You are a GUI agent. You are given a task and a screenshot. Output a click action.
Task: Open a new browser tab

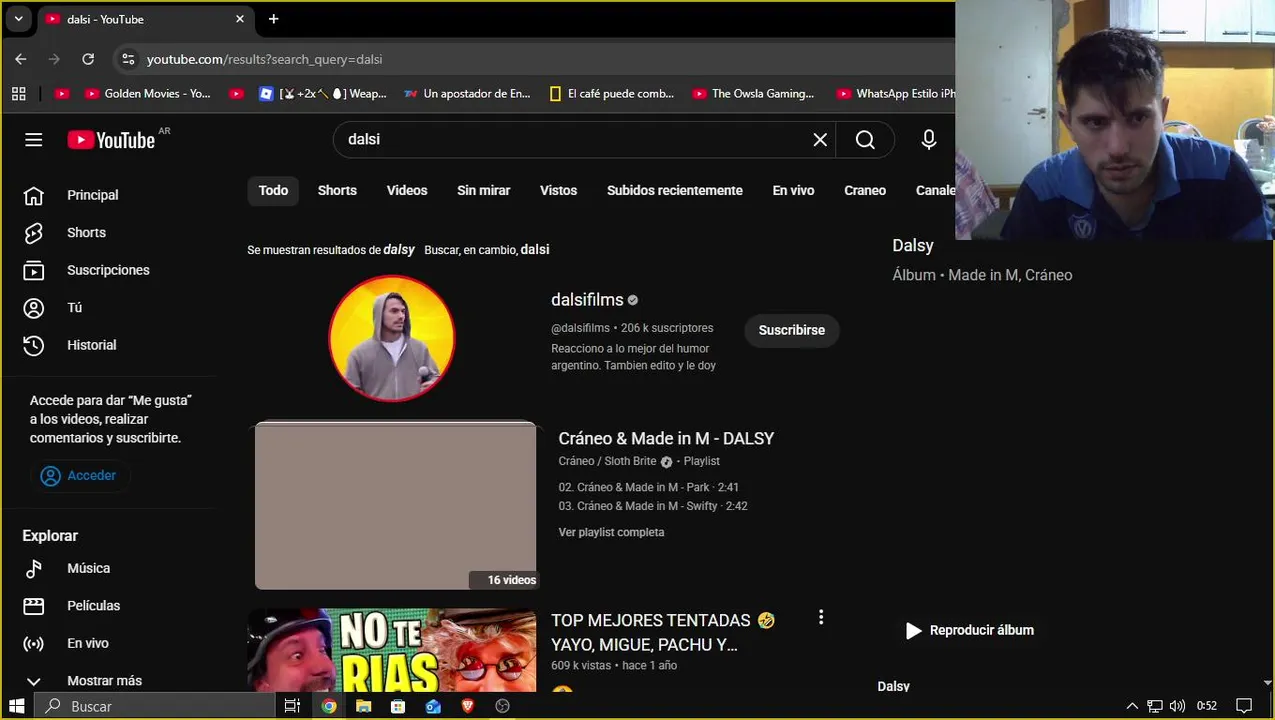pos(273,19)
